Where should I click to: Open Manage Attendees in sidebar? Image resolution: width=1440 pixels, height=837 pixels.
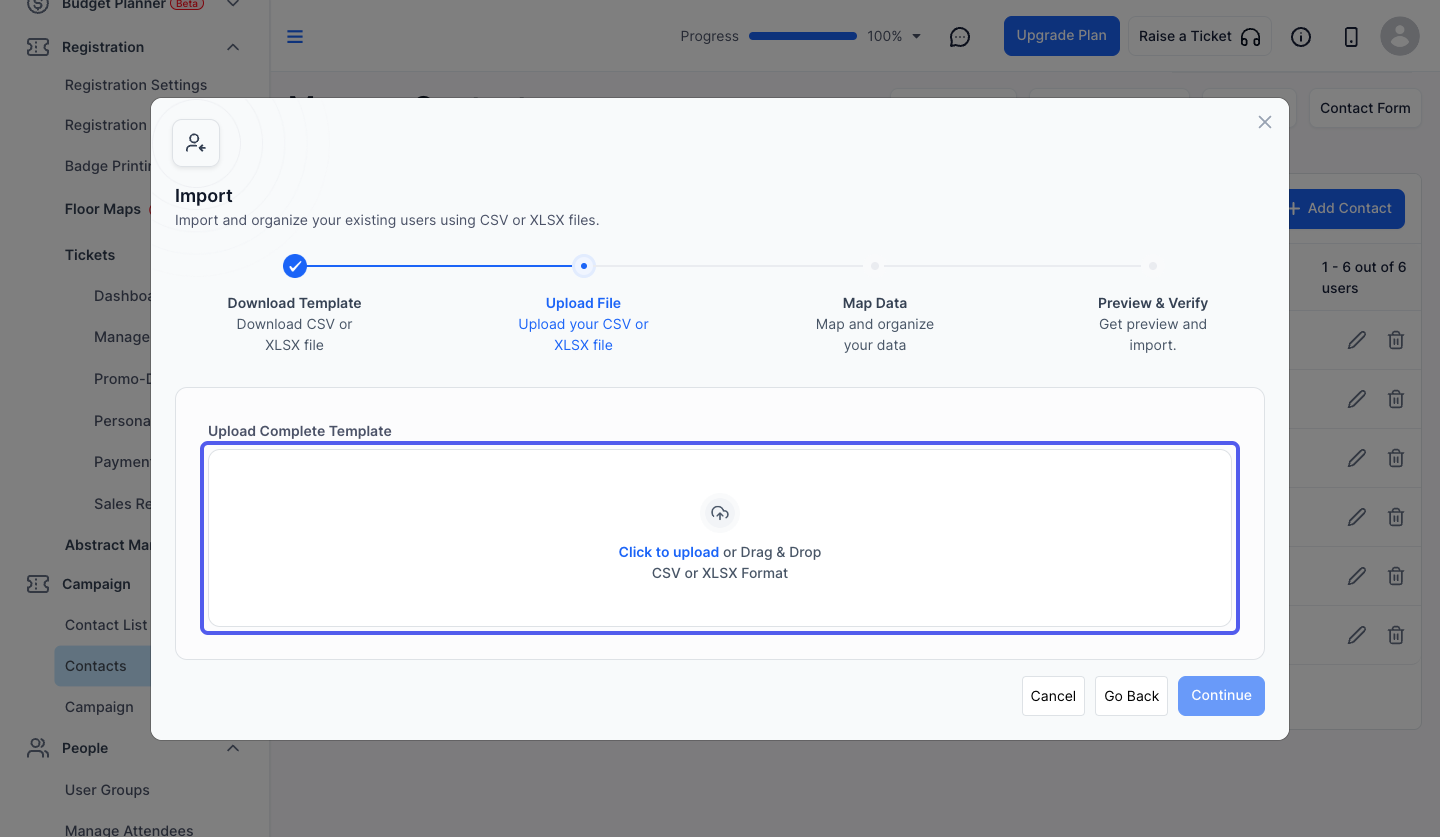pos(129,830)
